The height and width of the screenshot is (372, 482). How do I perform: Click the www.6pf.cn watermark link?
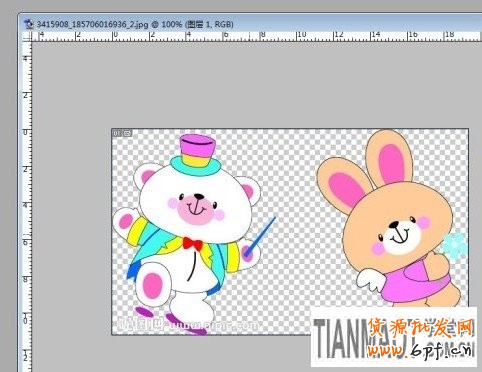point(421,350)
